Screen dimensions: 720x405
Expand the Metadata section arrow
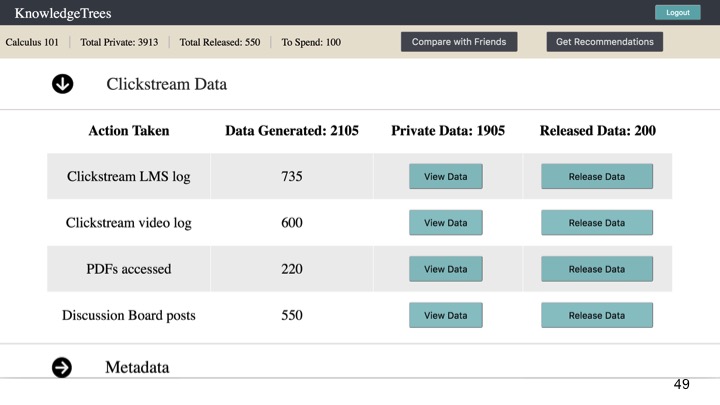click(62, 367)
